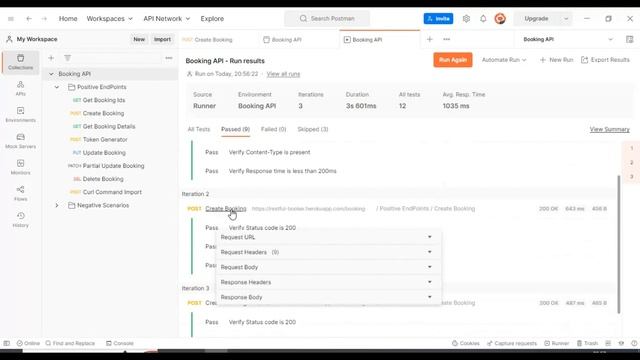The height and width of the screenshot is (360, 640).
Task: Jump to iteration 2 in side strip
Action: click(631, 162)
